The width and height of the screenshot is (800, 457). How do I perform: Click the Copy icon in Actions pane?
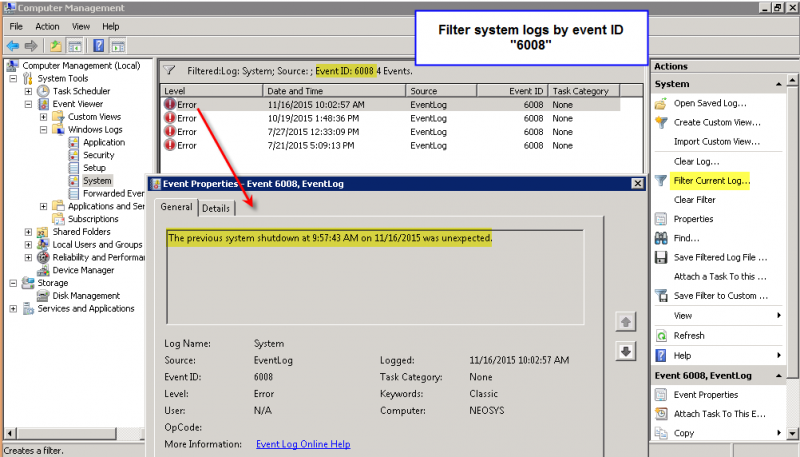[x=661, y=433]
